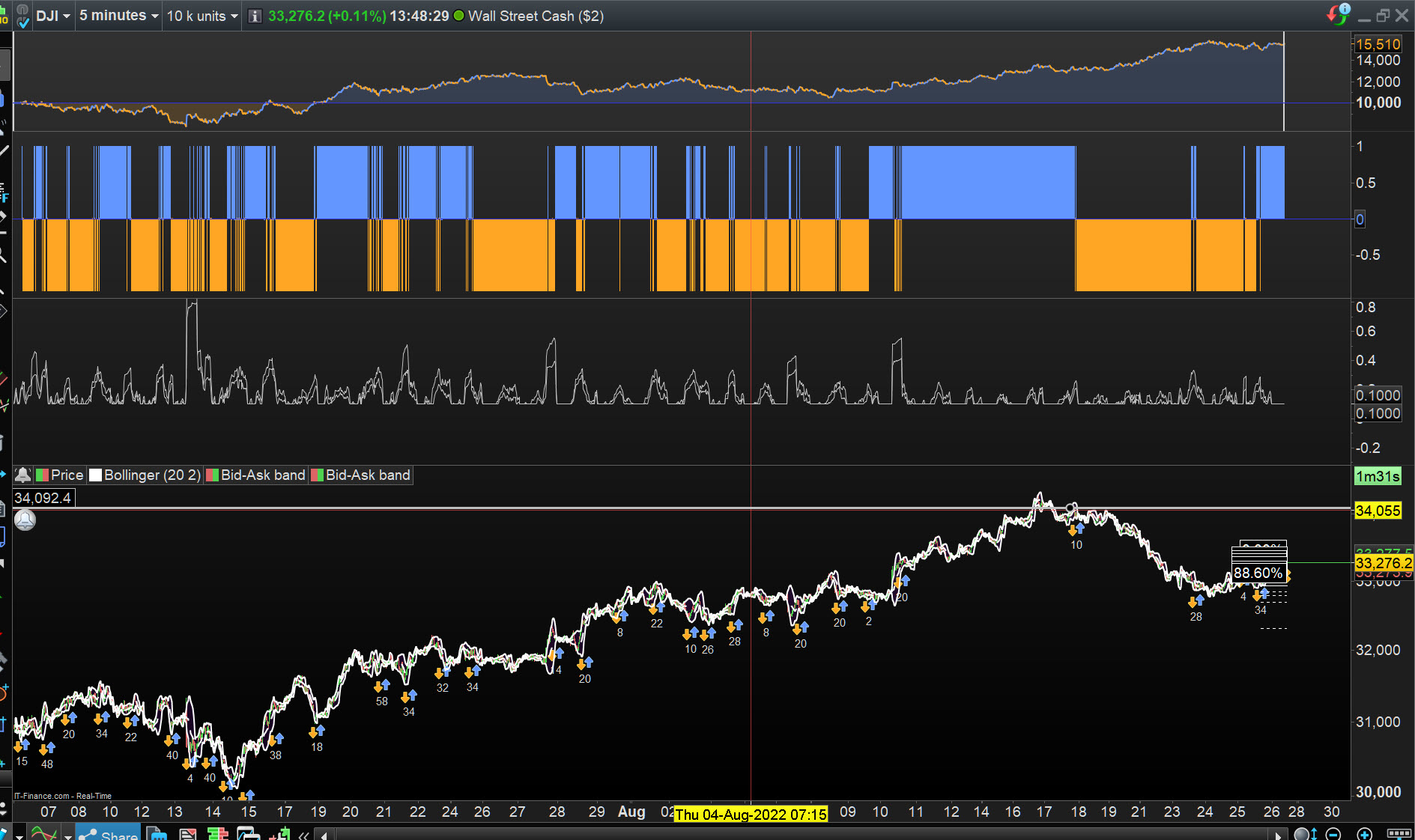Click the zoom out minus icon
This screenshot has width=1415, height=840.
pos(1333,834)
